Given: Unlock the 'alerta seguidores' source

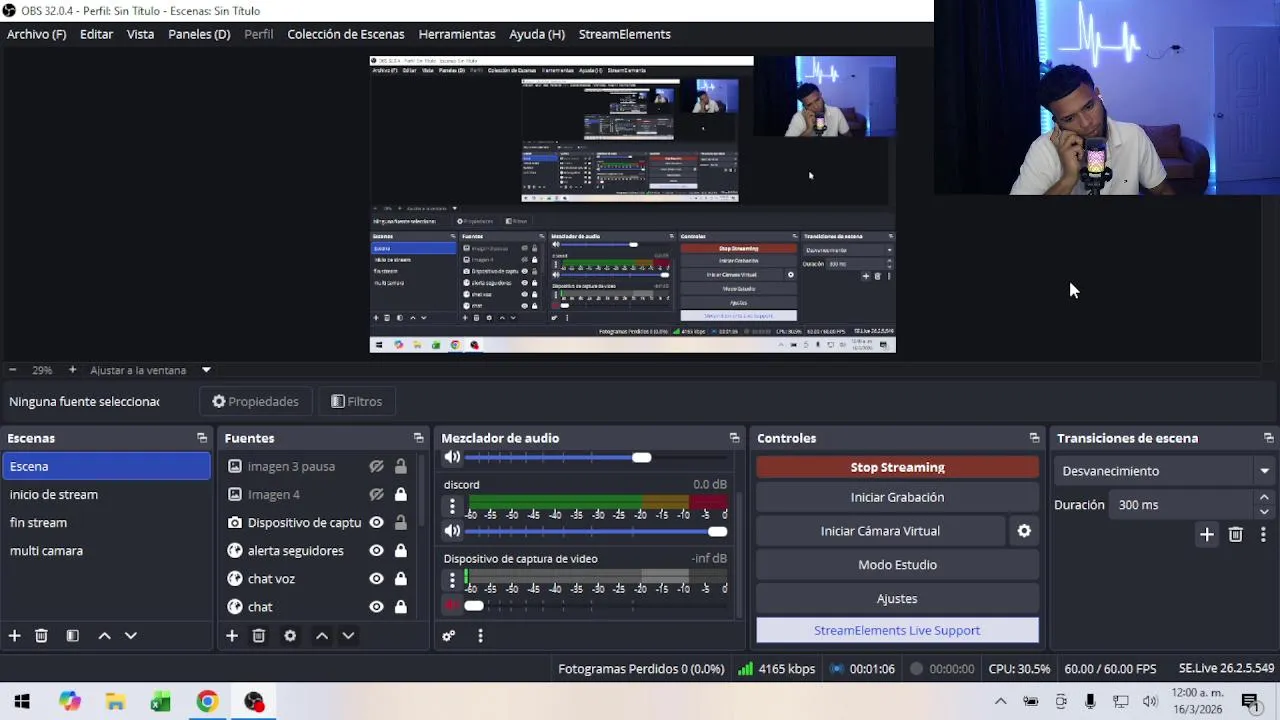Looking at the screenshot, I should 400,550.
